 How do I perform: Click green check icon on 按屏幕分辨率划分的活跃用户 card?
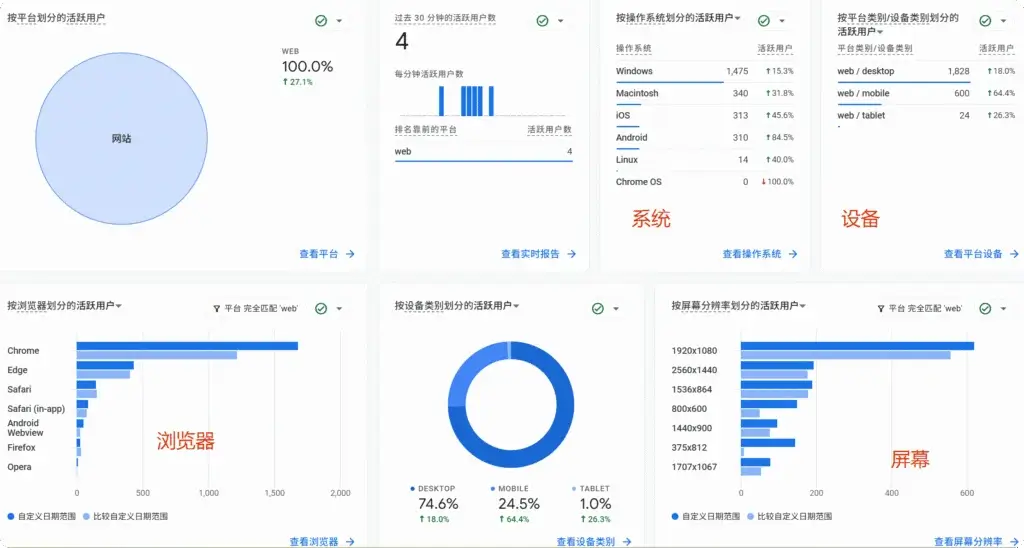click(985, 308)
